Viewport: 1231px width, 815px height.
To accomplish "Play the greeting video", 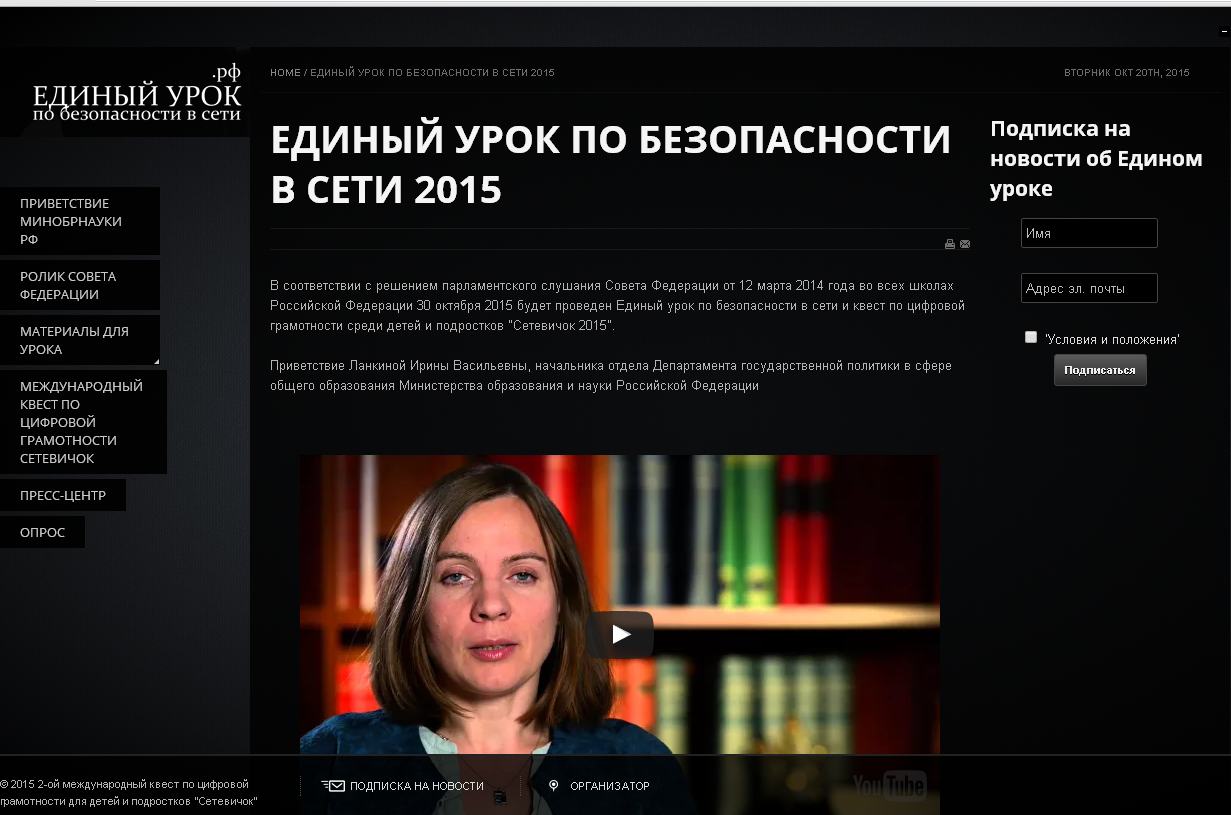I will click(x=620, y=634).
